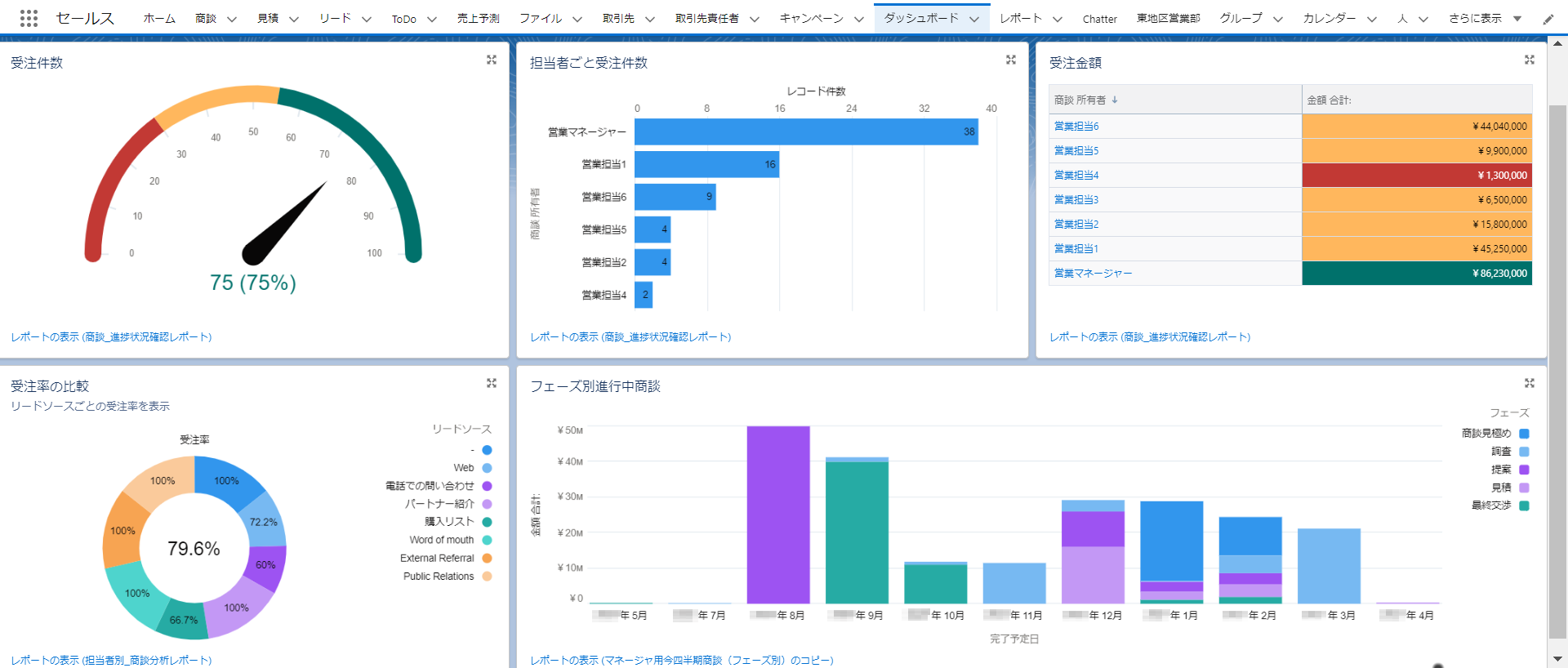Open 担当者別_商談分析レポート report link

coord(111,660)
